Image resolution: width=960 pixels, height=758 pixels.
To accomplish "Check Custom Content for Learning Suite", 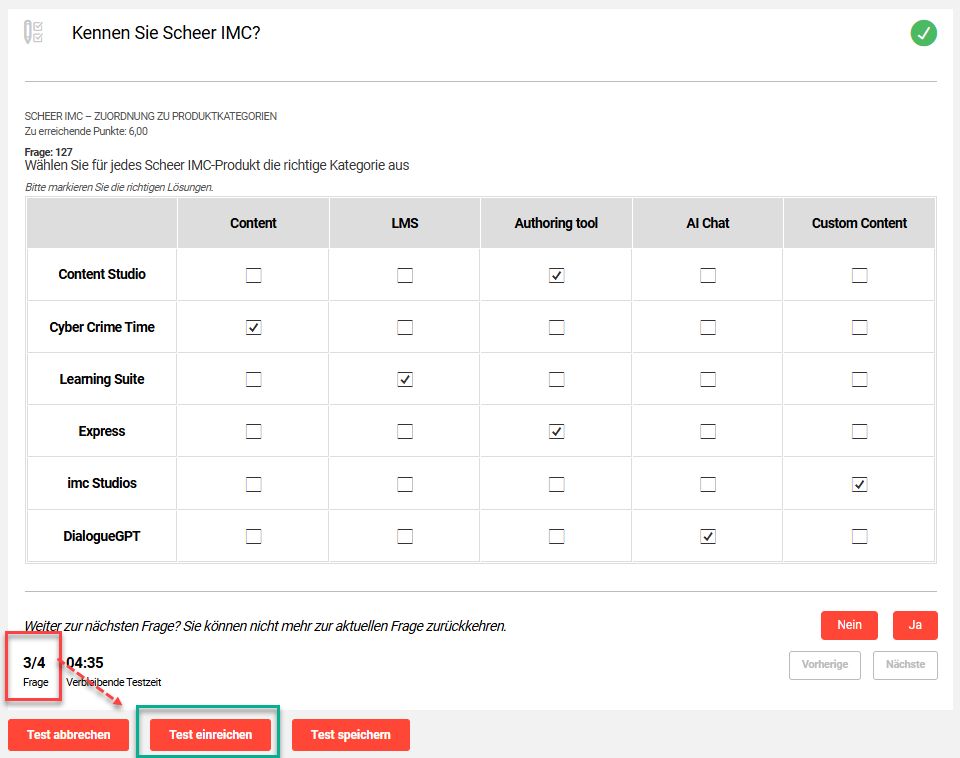I will 860,380.
